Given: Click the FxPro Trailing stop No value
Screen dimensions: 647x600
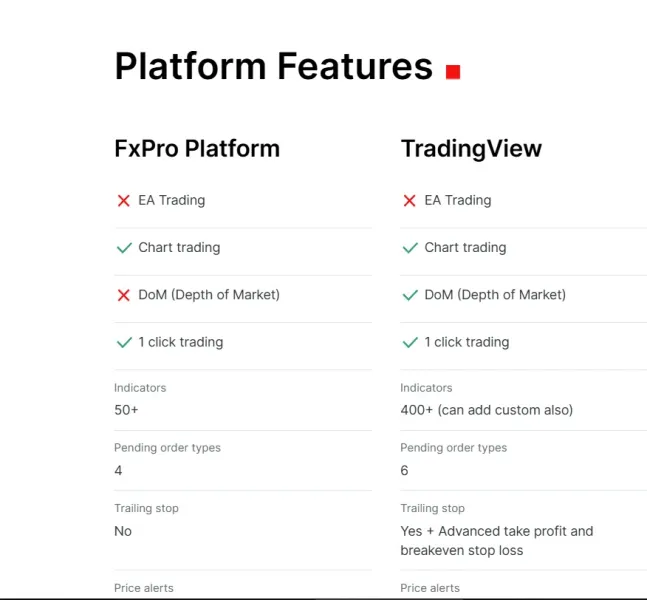Looking at the screenshot, I should [123, 531].
